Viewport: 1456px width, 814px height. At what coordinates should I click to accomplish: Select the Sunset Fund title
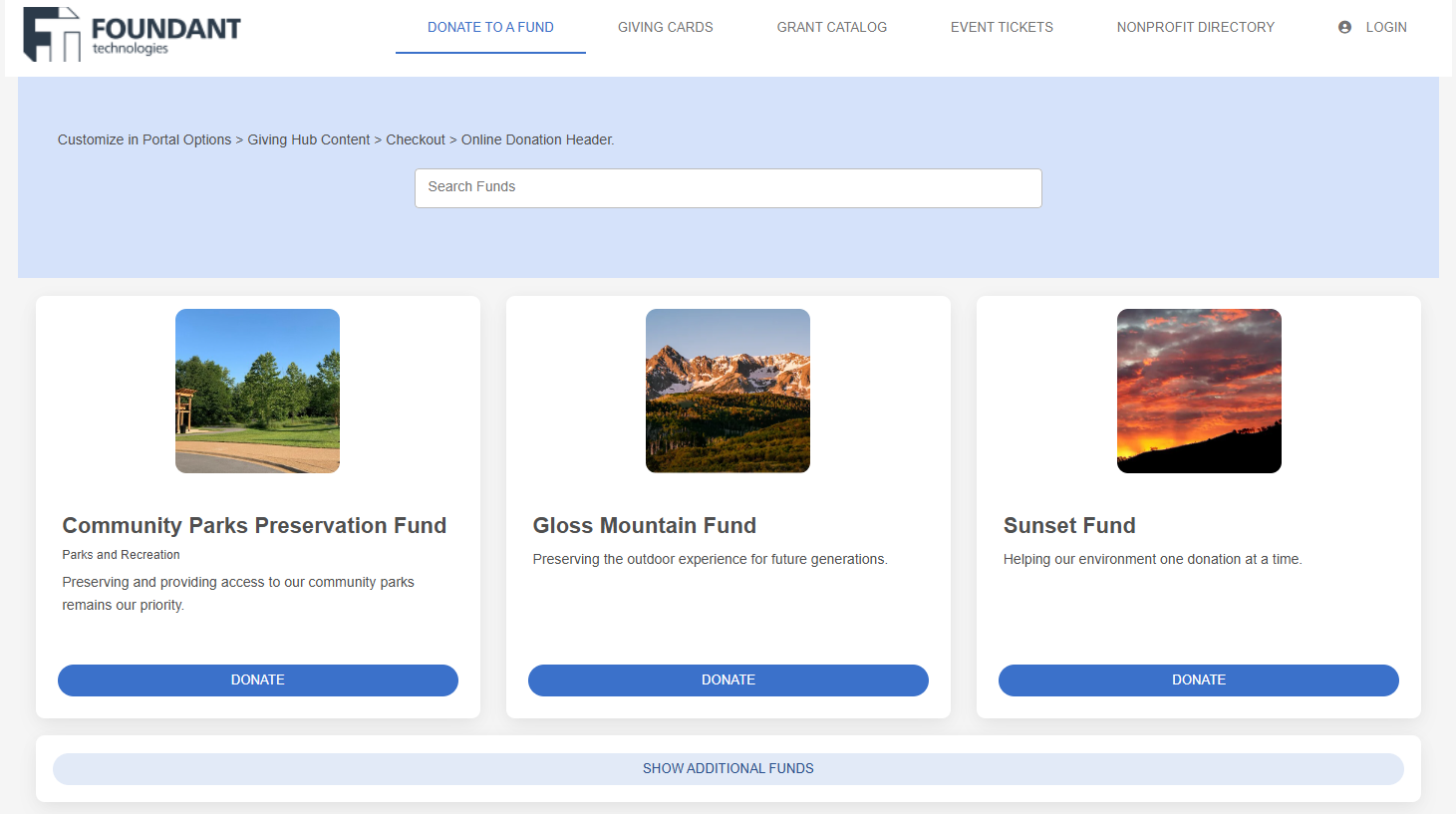[1069, 525]
